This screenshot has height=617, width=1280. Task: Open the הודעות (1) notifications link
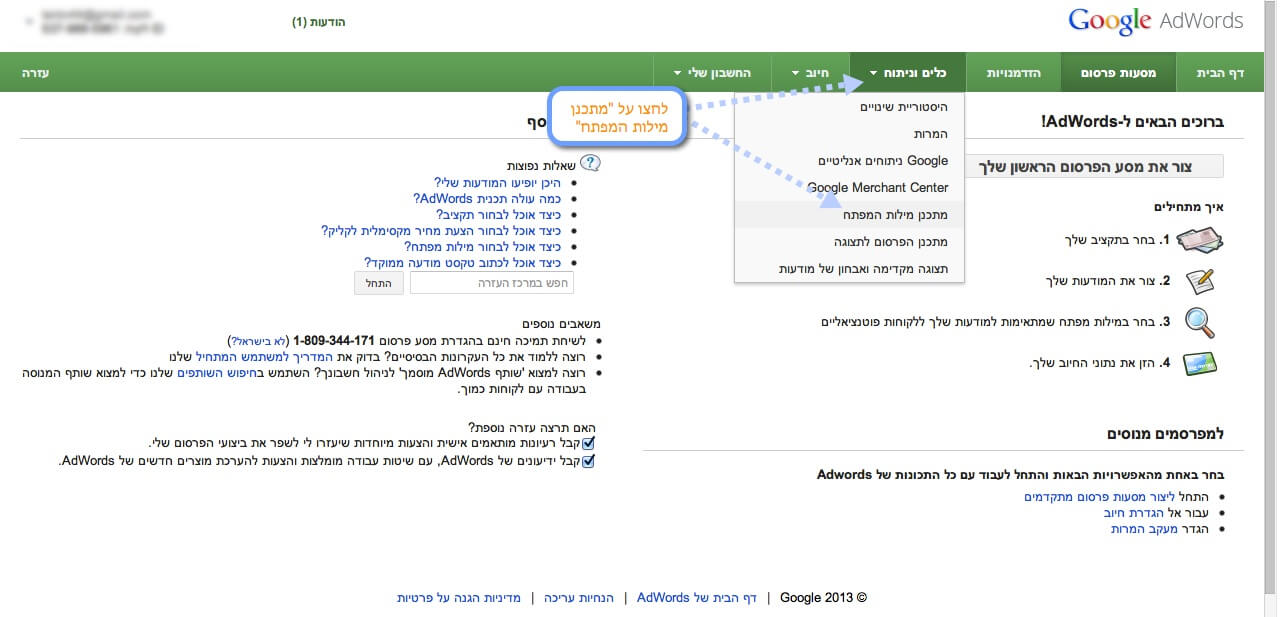319,22
